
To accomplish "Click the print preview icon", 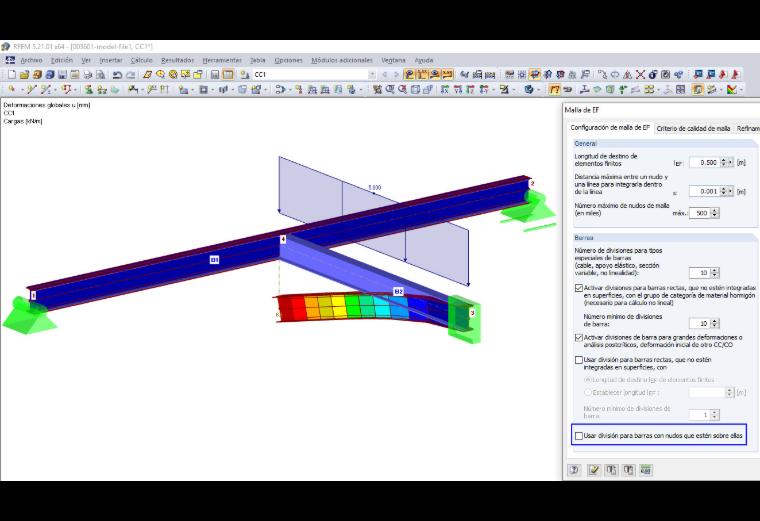I will 100,74.
